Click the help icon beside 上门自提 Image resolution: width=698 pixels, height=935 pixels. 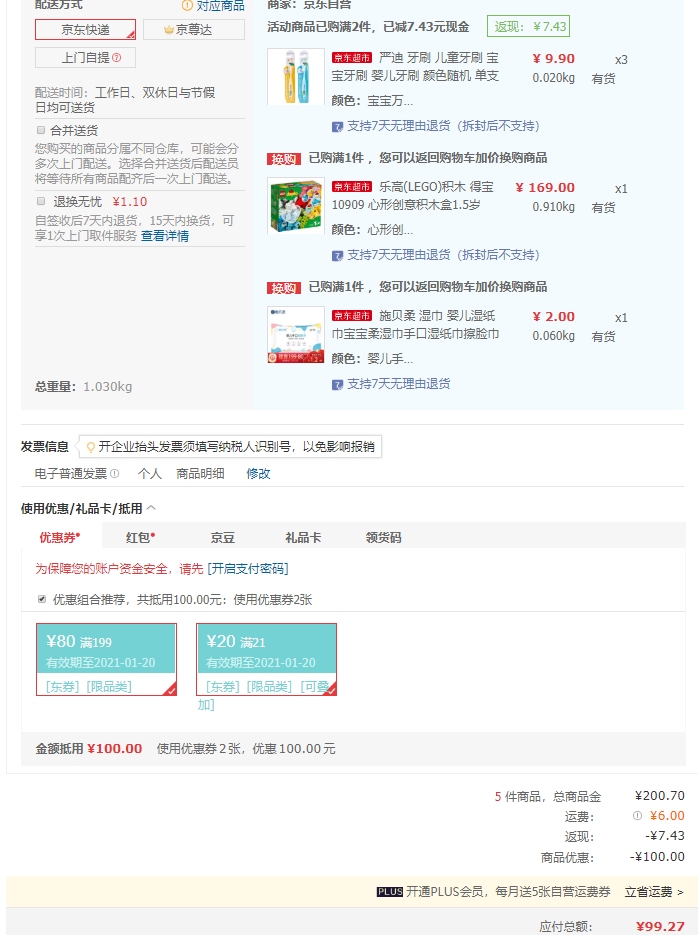click(117, 57)
